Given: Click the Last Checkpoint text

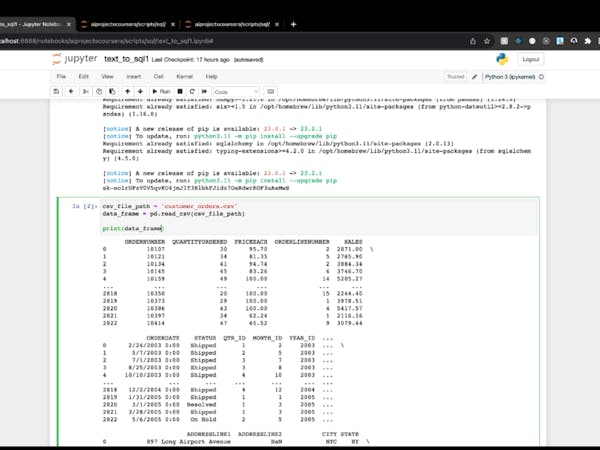Looking at the screenshot, I should (191, 60).
